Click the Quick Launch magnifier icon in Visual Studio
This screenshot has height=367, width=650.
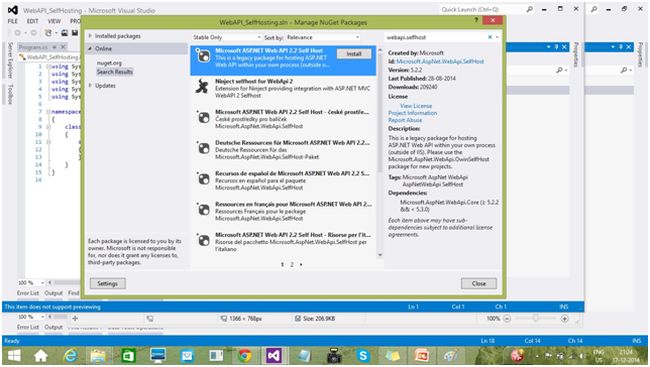[530, 9]
